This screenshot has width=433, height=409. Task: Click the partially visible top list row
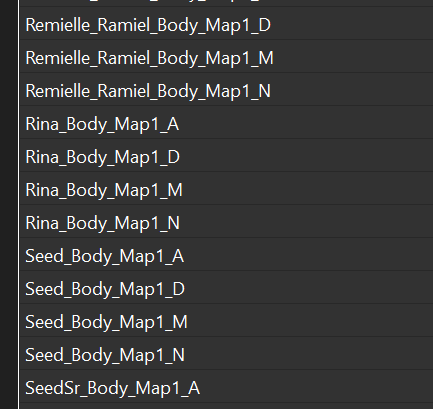227,3
